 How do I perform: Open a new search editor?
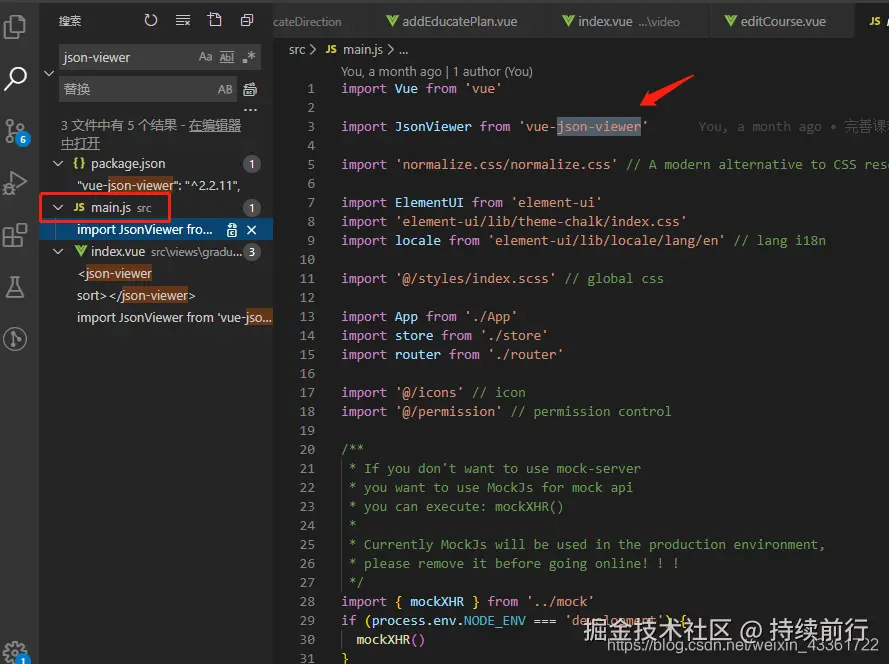tap(215, 20)
